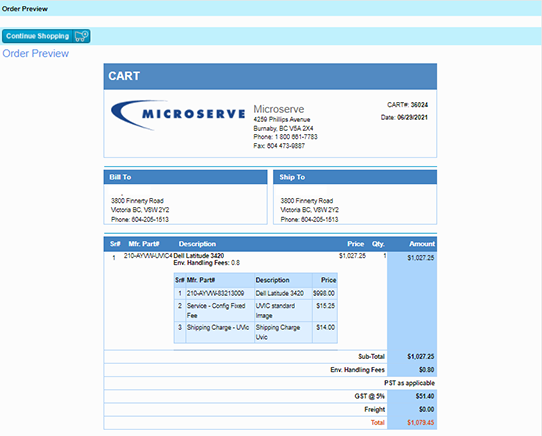Select the 4259 Phillips Avenue address line
This screenshot has height=436, width=542.
click(282, 119)
